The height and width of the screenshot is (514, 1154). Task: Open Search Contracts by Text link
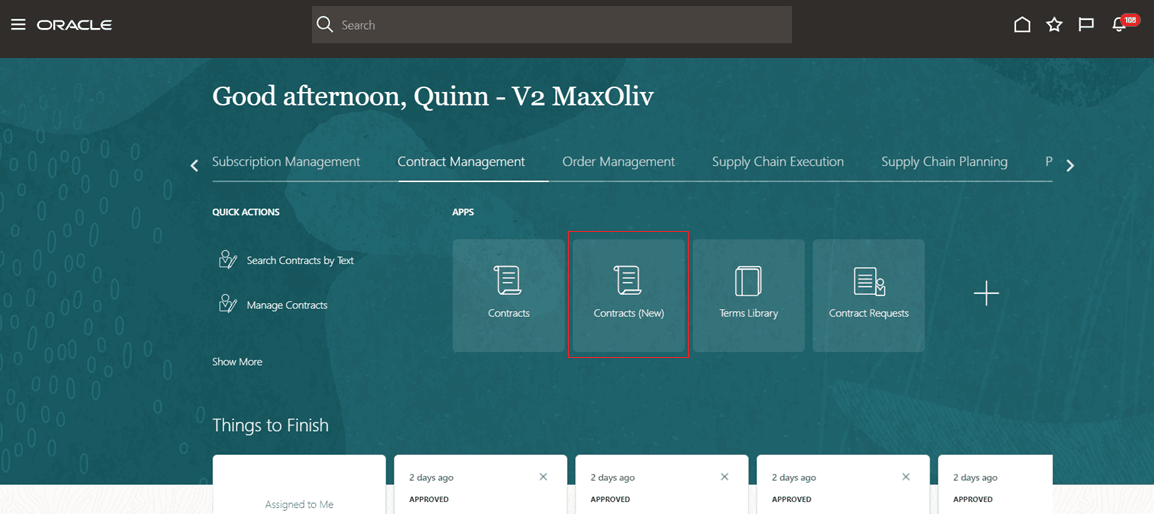pyautogui.click(x=300, y=260)
